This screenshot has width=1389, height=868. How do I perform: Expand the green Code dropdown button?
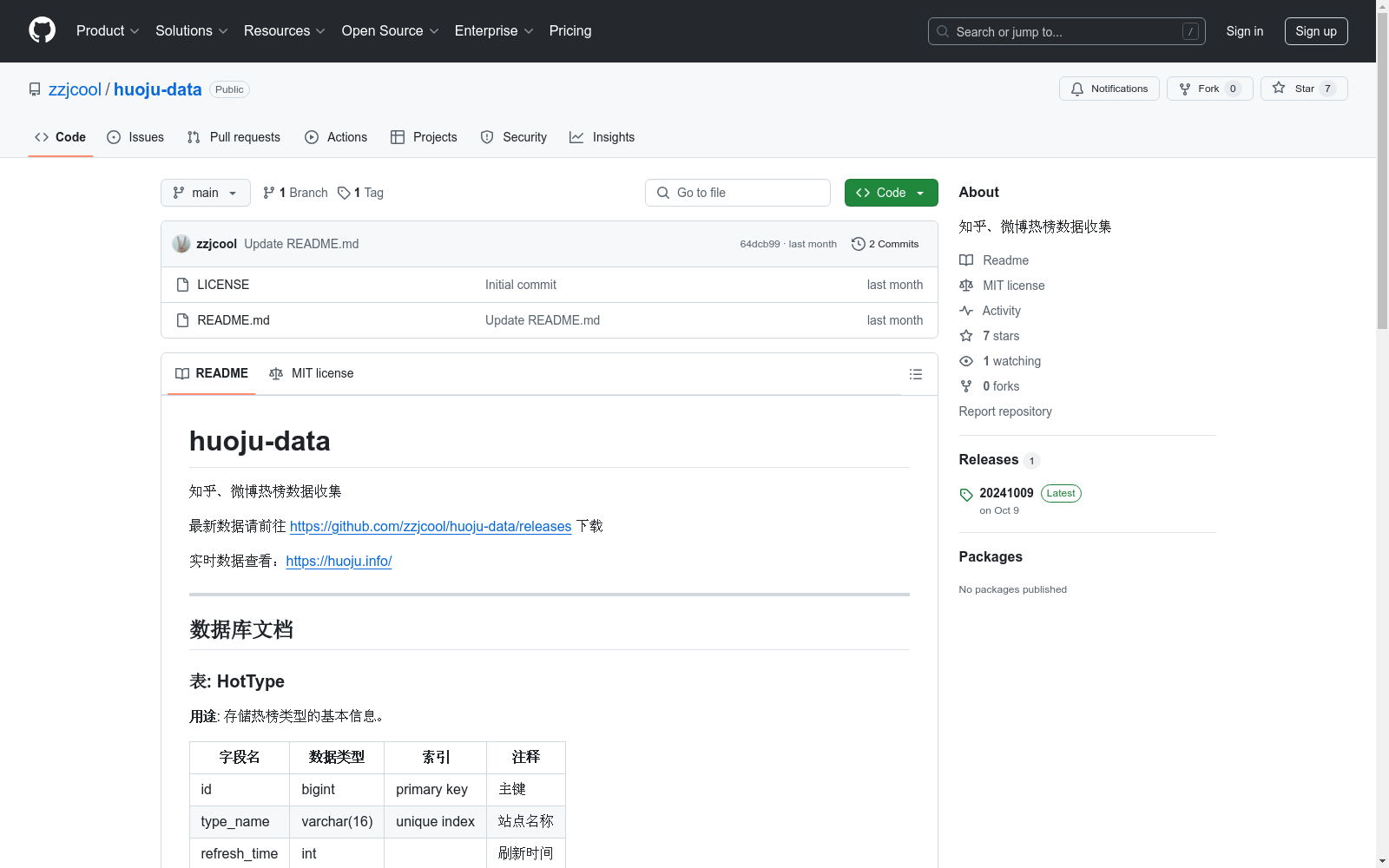pos(891,193)
